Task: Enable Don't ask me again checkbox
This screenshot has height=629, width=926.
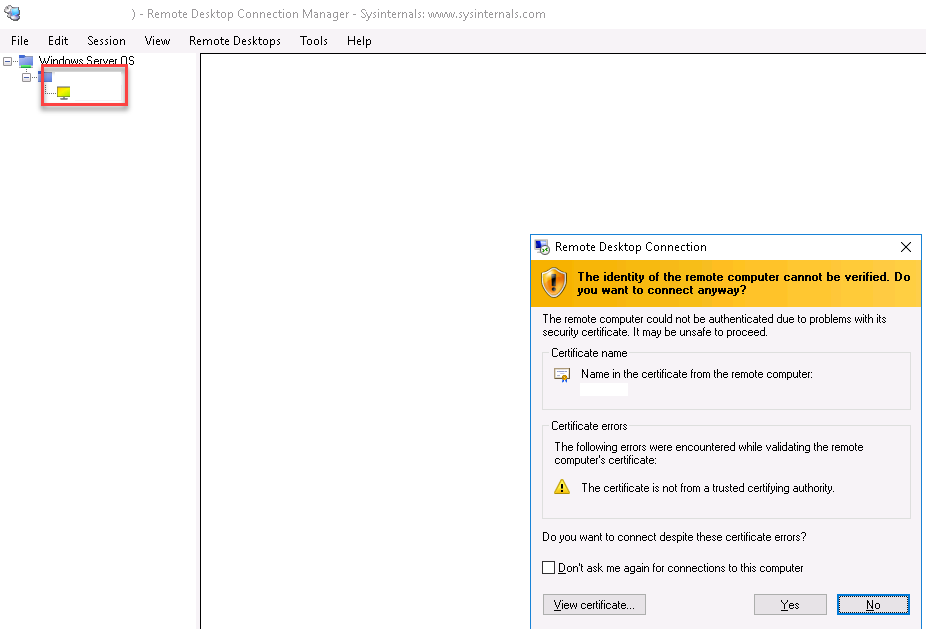Action: 549,568
